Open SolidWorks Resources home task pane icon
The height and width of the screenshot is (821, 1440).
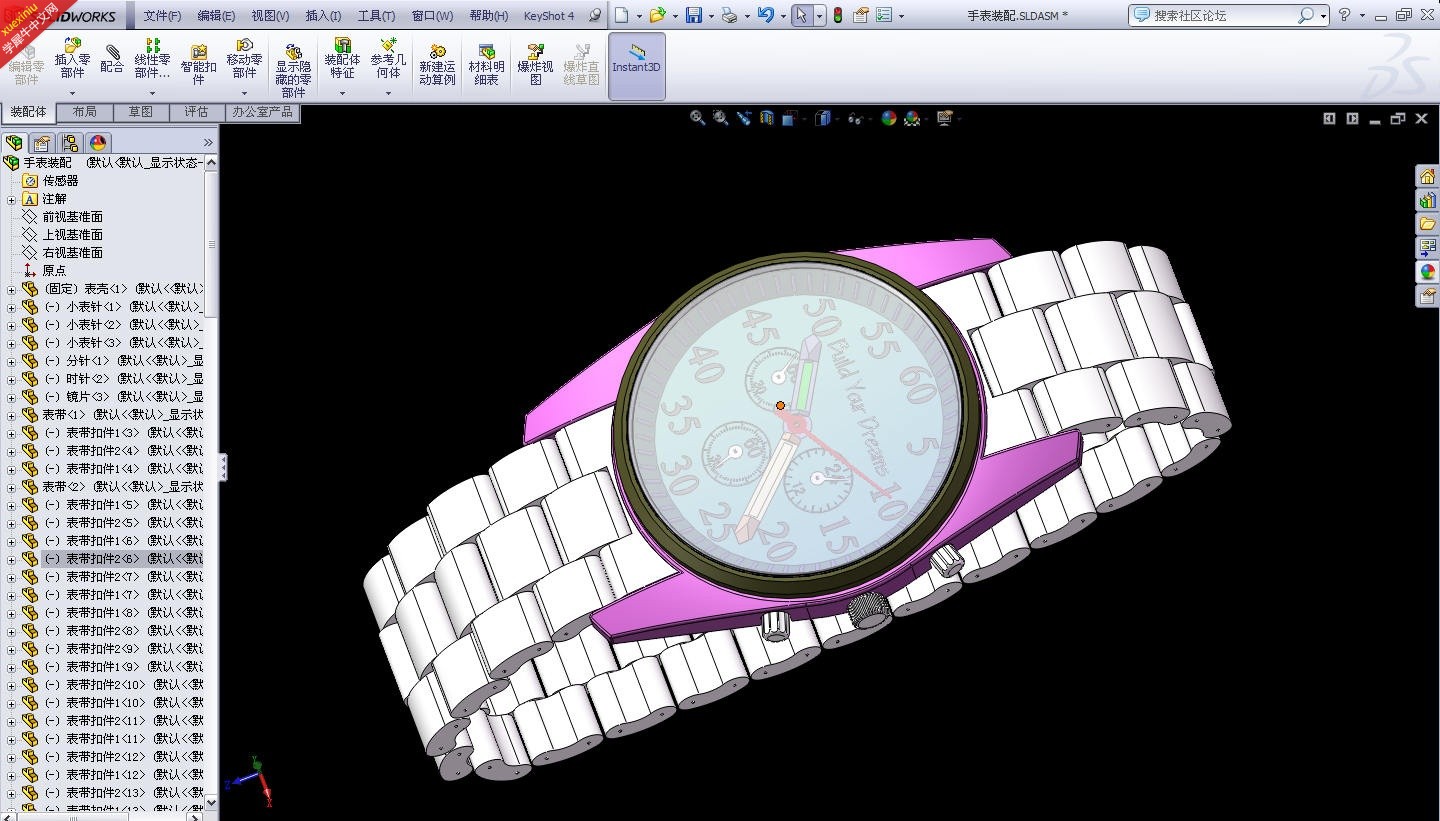click(1427, 176)
